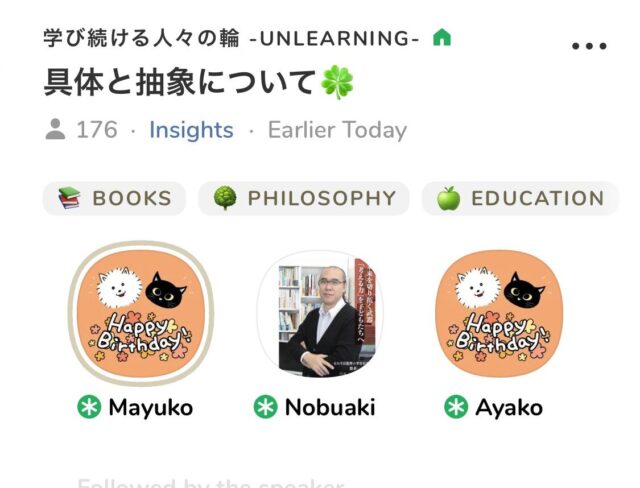This screenshot has height=488, width=640.
Task: Tap the person icon by 176
Action: (x=55, y=129)
